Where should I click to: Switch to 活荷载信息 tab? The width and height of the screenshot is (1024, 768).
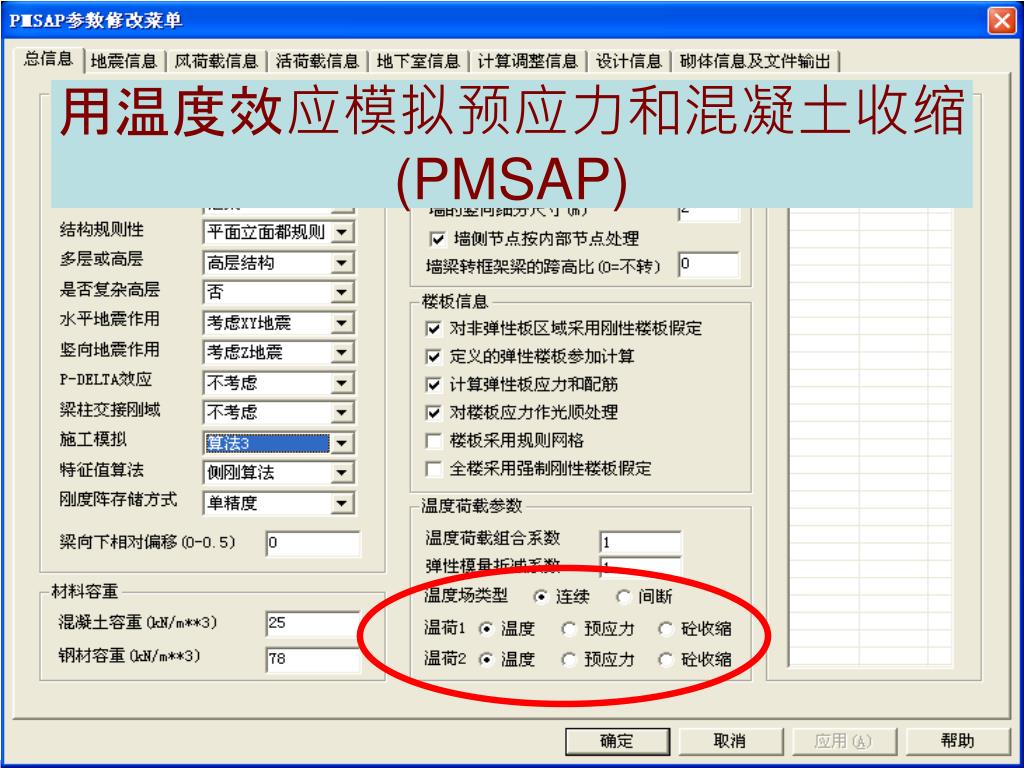tap(317, 61)
